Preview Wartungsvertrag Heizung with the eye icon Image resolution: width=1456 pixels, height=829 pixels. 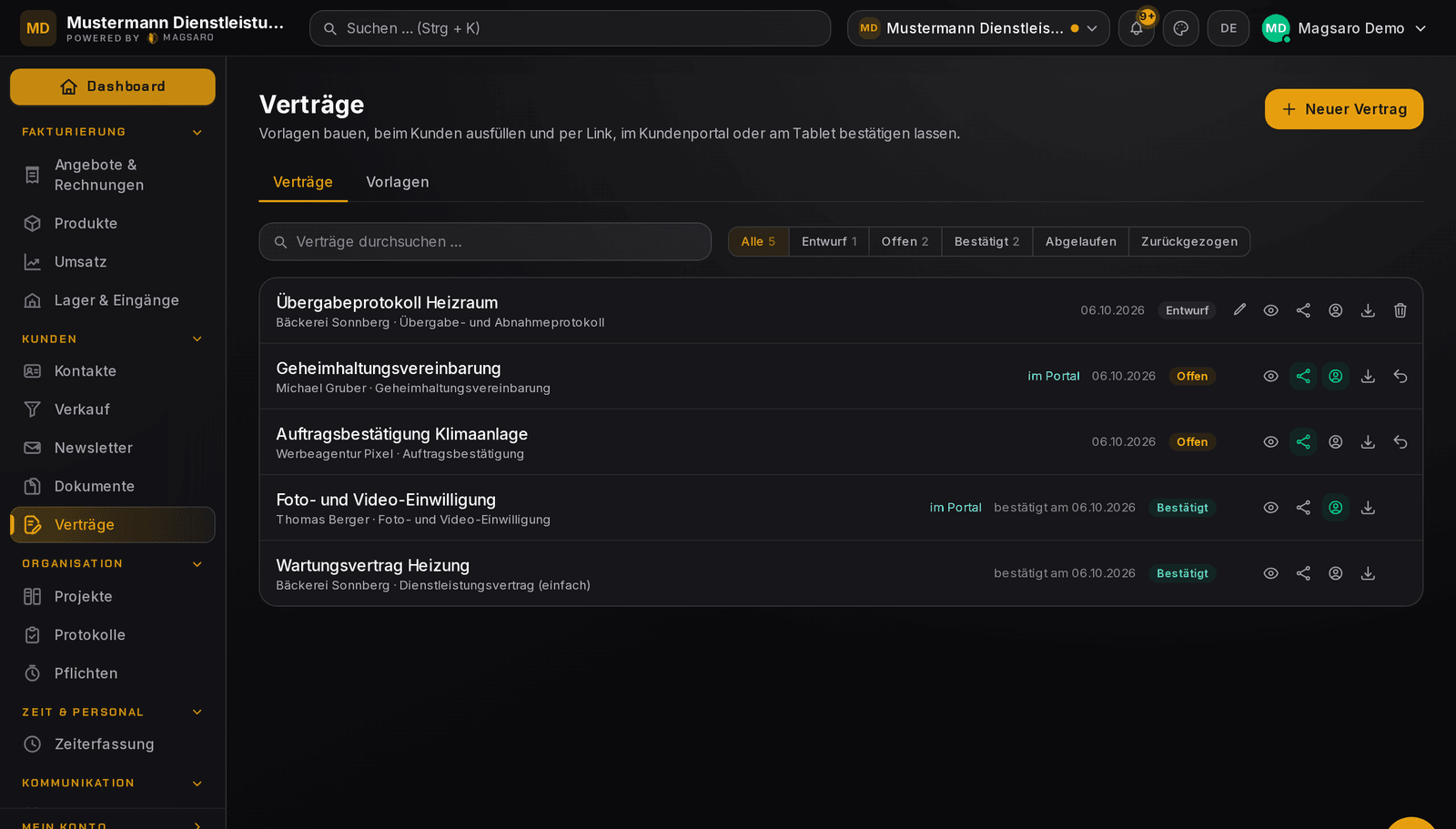1271,573
